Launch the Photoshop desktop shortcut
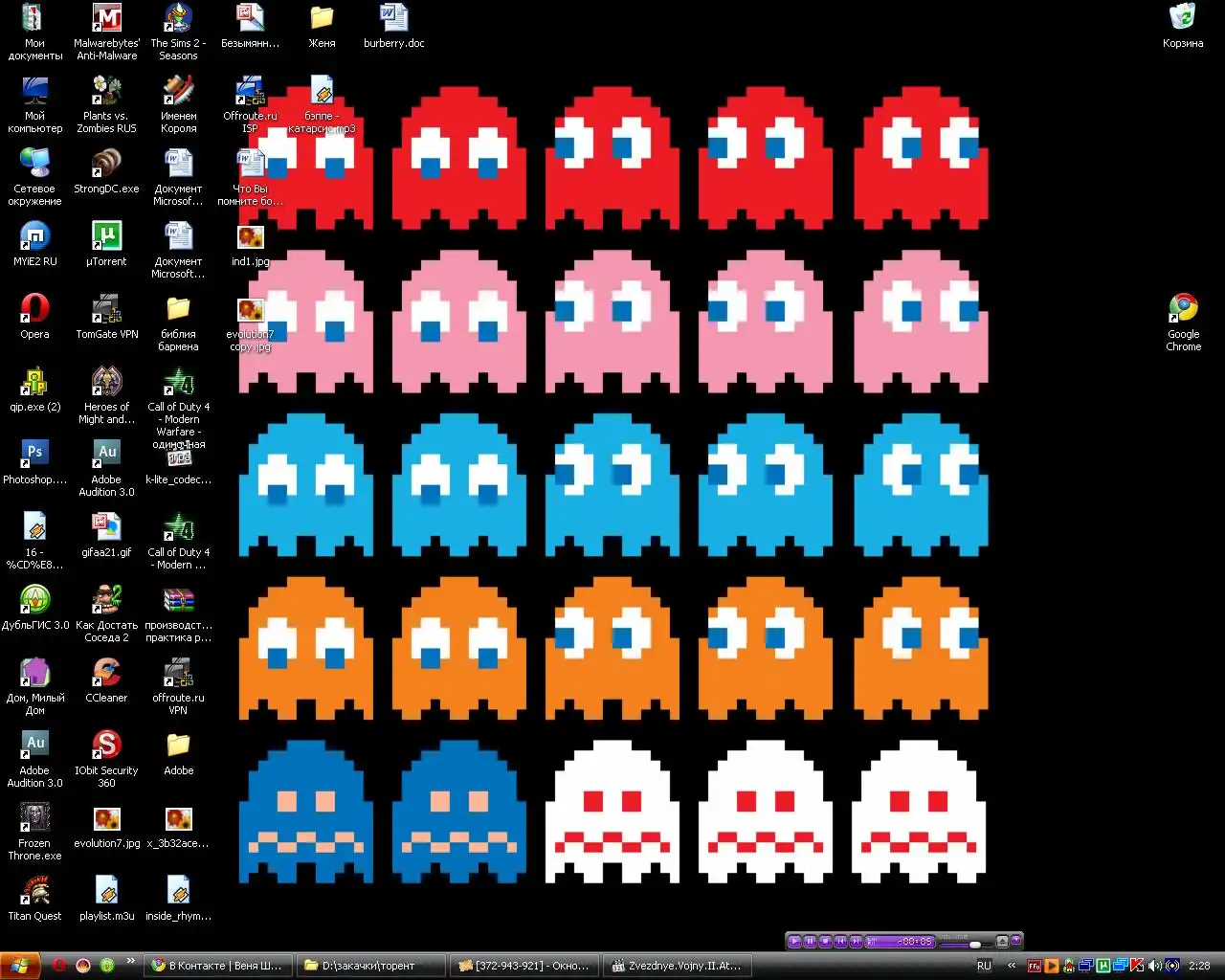Screen dimensions: 1225x980 tap(34, 455)
